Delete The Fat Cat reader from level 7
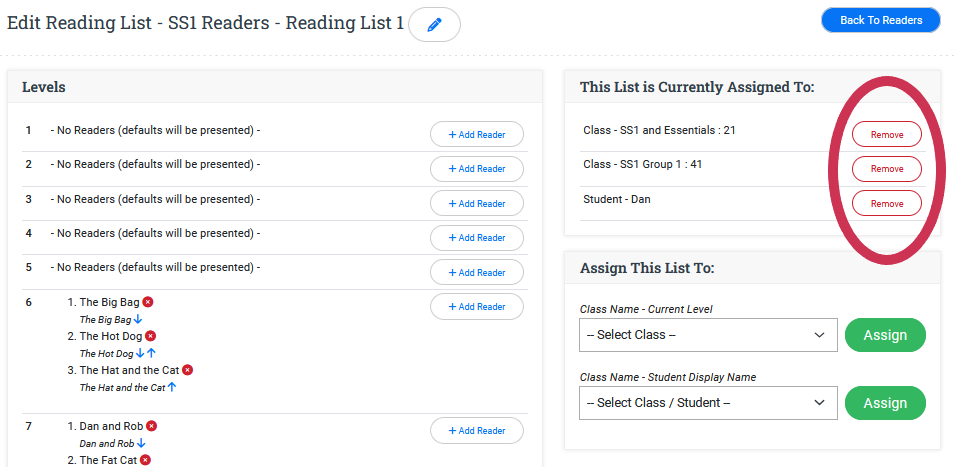This screenshot has height=467, width=955. 145,460
